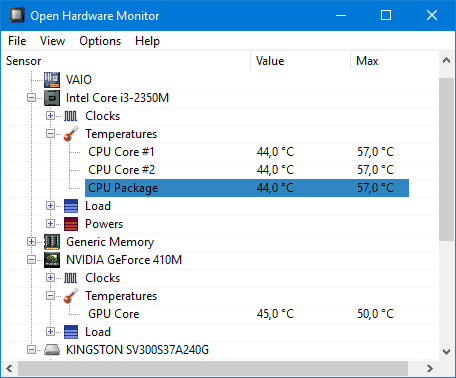
Task: Collapse the GPU Temperatures node
Action: (x=50, y=296)
